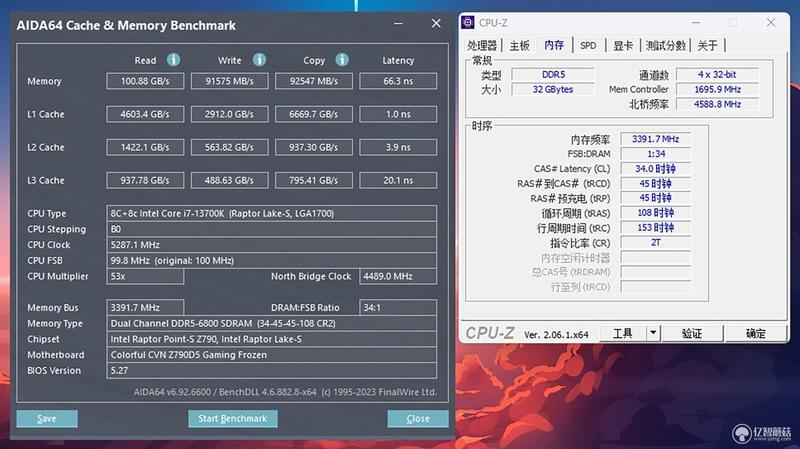Image resolution: width=800 pixels, height=449 pixels.
Task: Click Start Benchmark button
Action: coord(233,418)
